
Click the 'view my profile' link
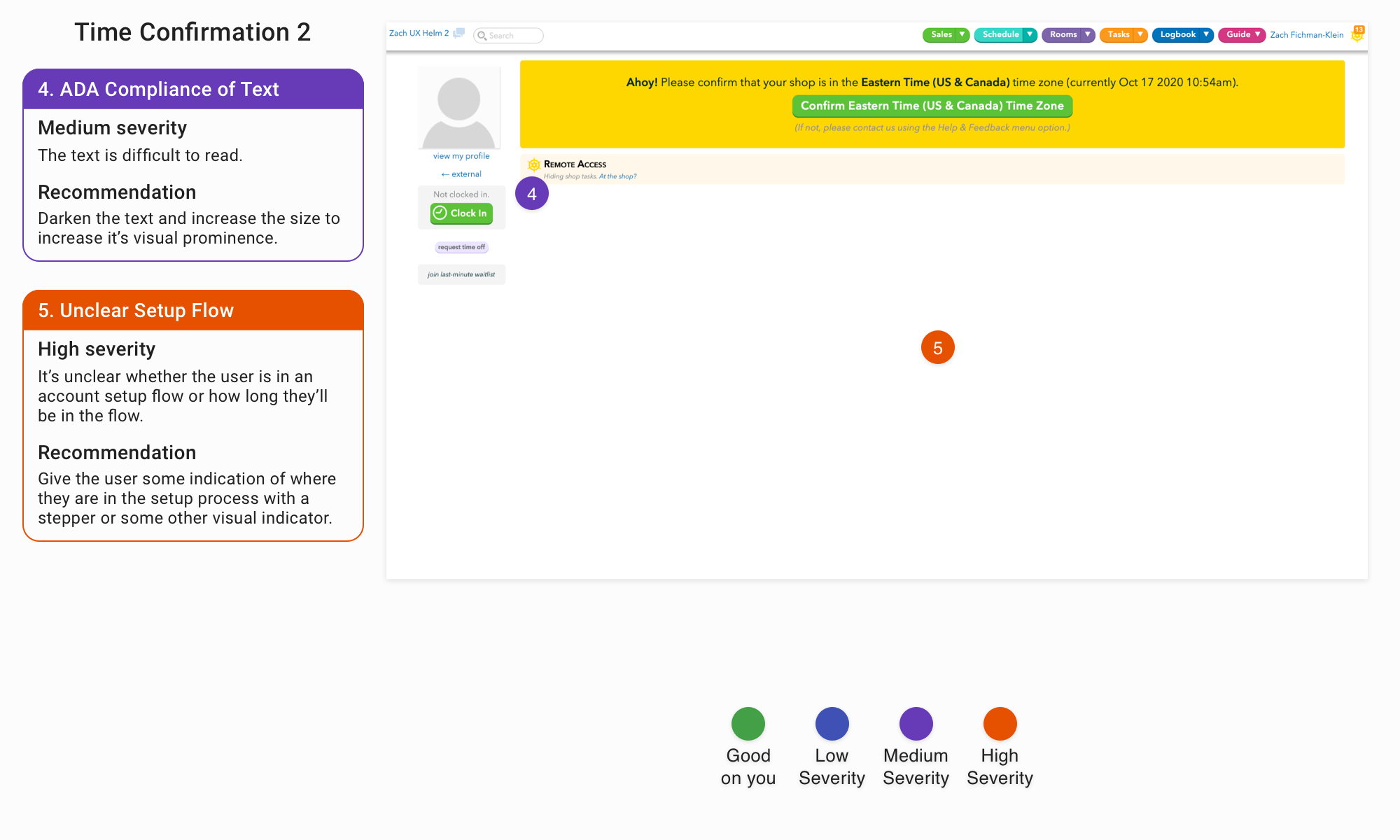461,156
